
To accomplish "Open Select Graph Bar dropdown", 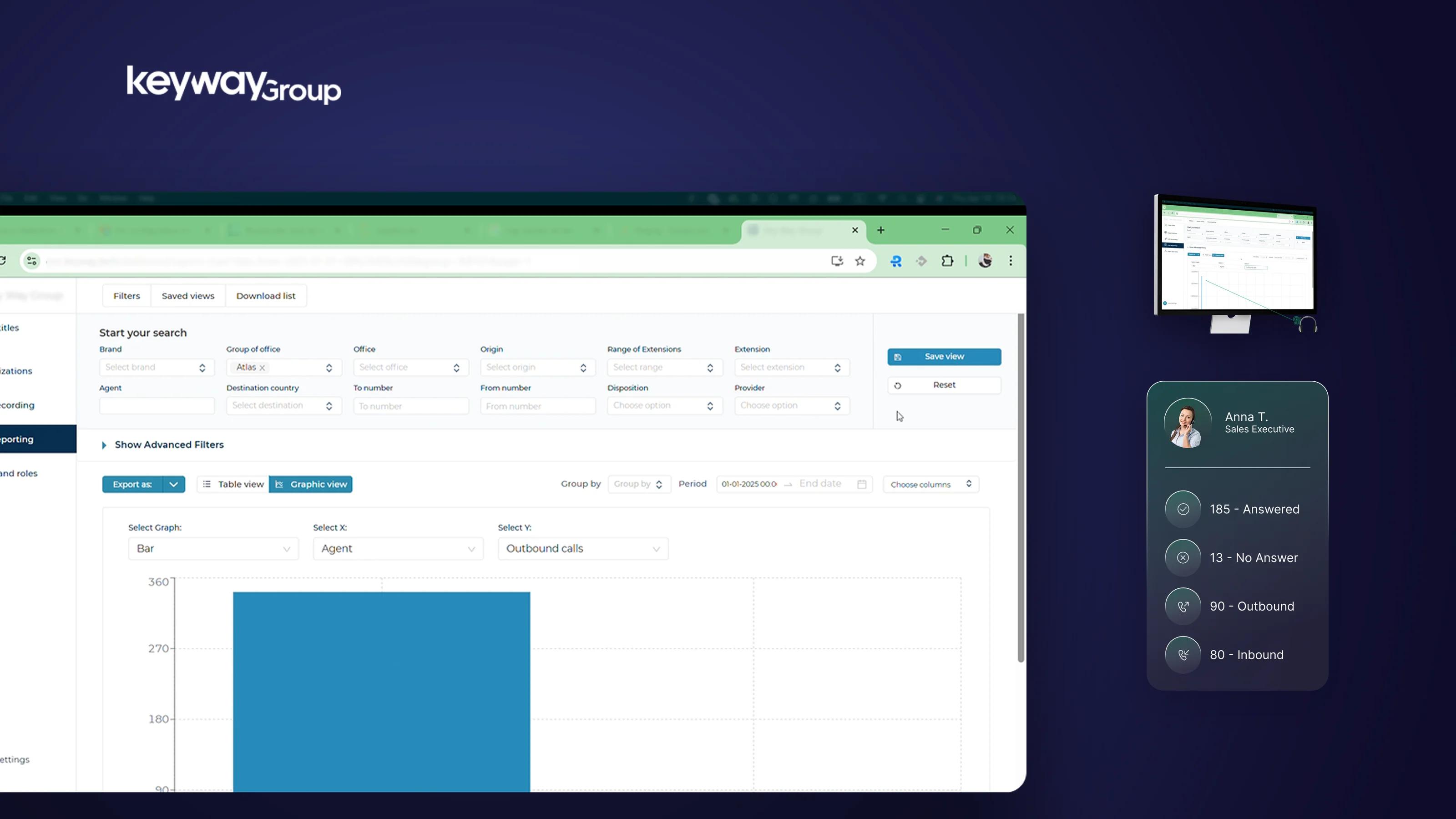I will click(213, 549).
